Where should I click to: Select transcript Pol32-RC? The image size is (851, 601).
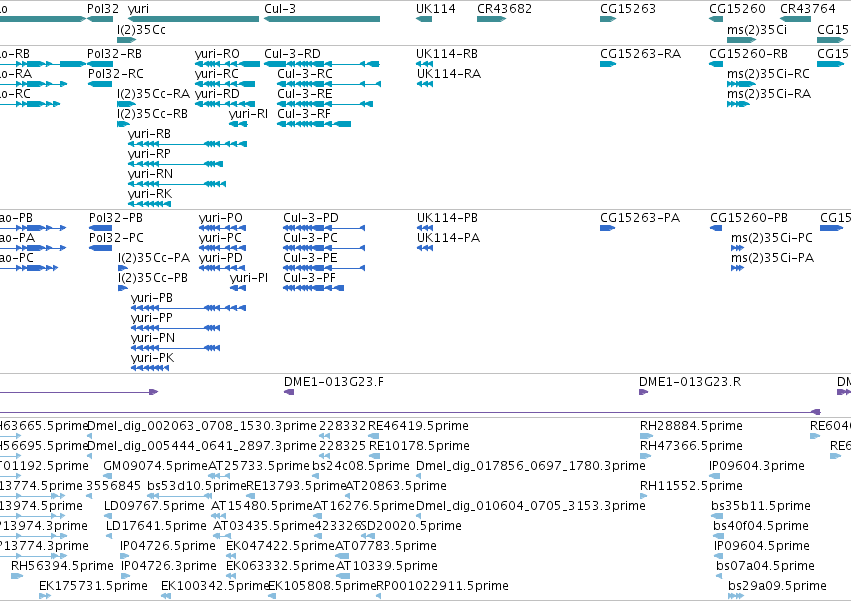[x=100, y=84]
